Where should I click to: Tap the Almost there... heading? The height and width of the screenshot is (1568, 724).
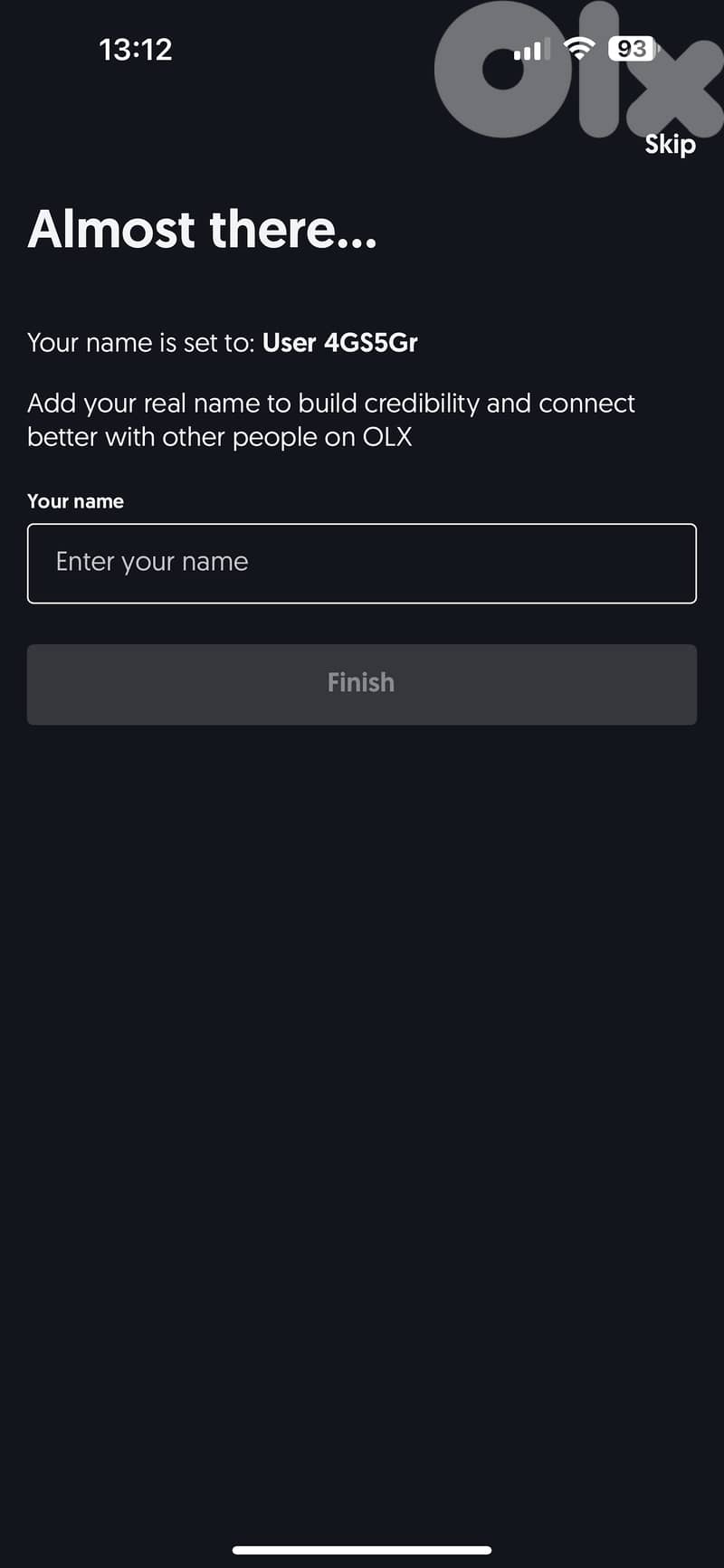[202, 229]
